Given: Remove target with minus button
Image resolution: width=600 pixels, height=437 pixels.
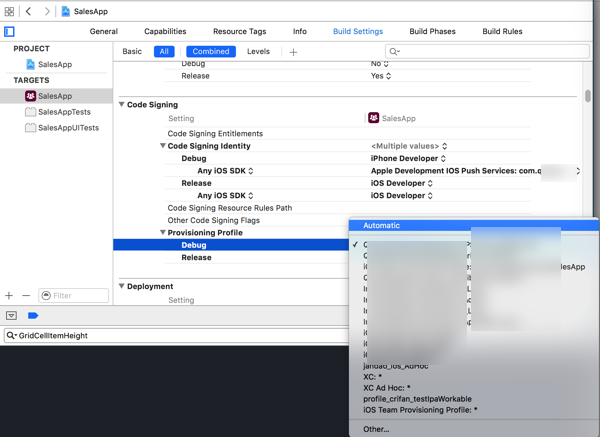Looking at the screenshot, I should 26,295.
